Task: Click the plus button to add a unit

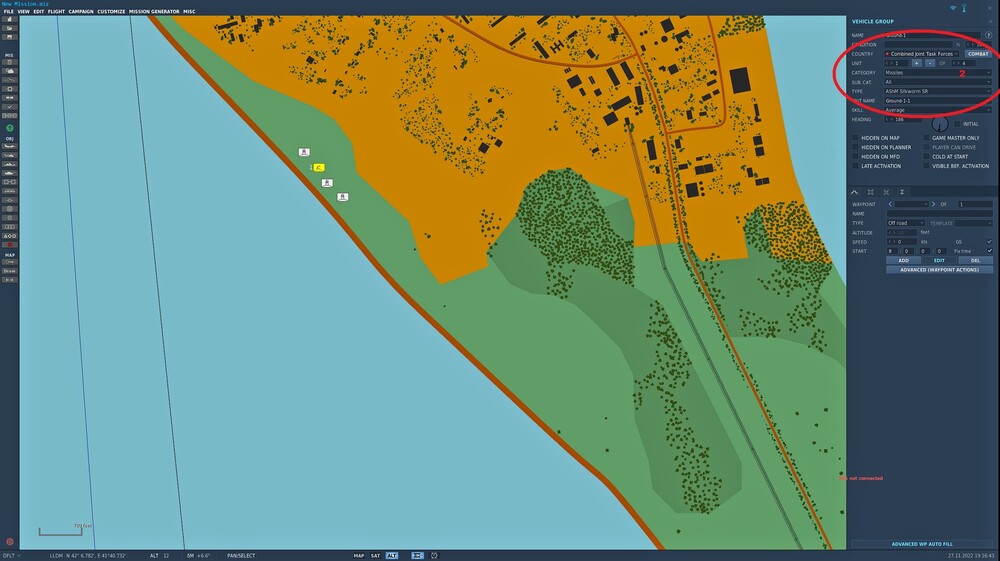Action: pos(916,63)
